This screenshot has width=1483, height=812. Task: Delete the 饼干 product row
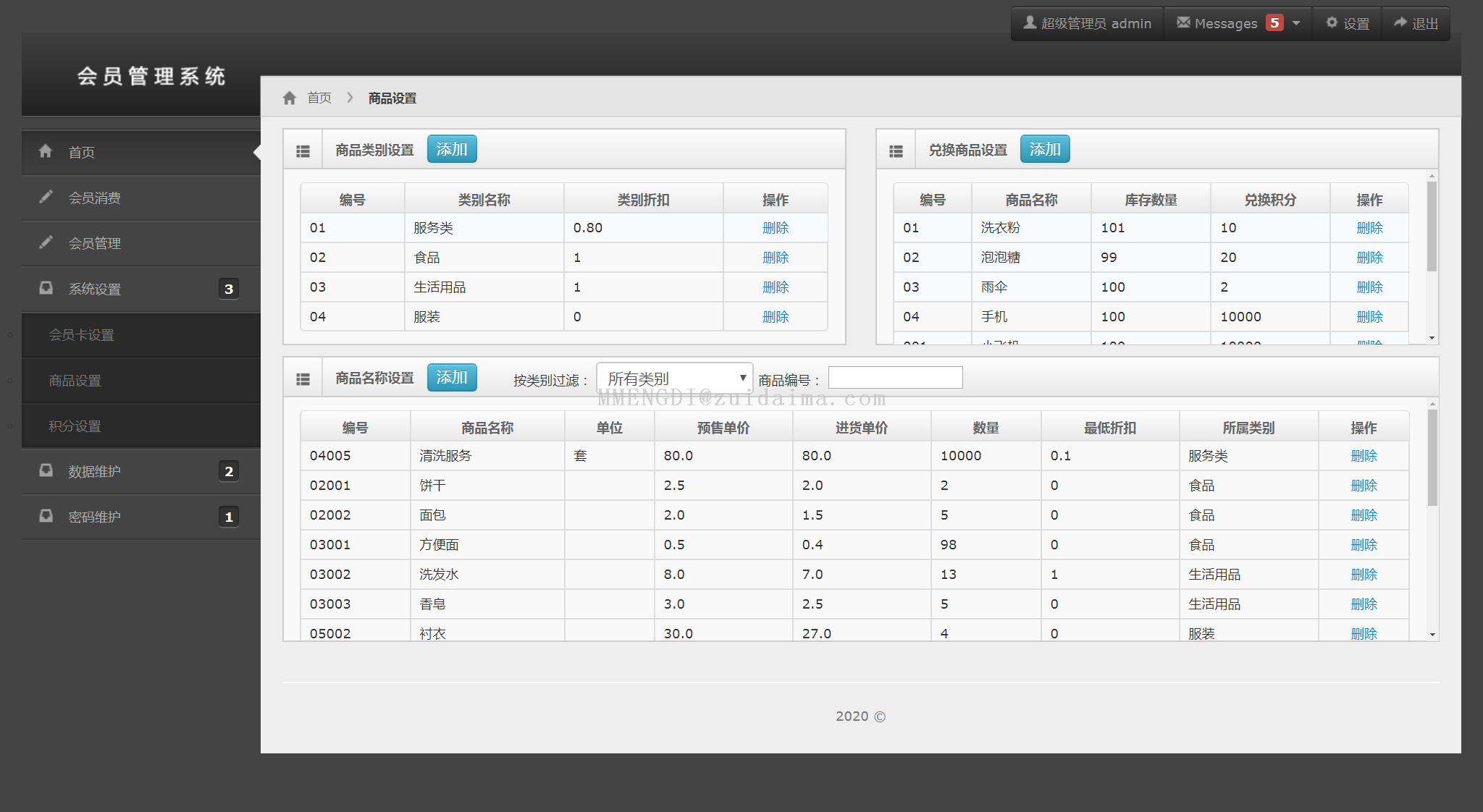coord(1364,486)
